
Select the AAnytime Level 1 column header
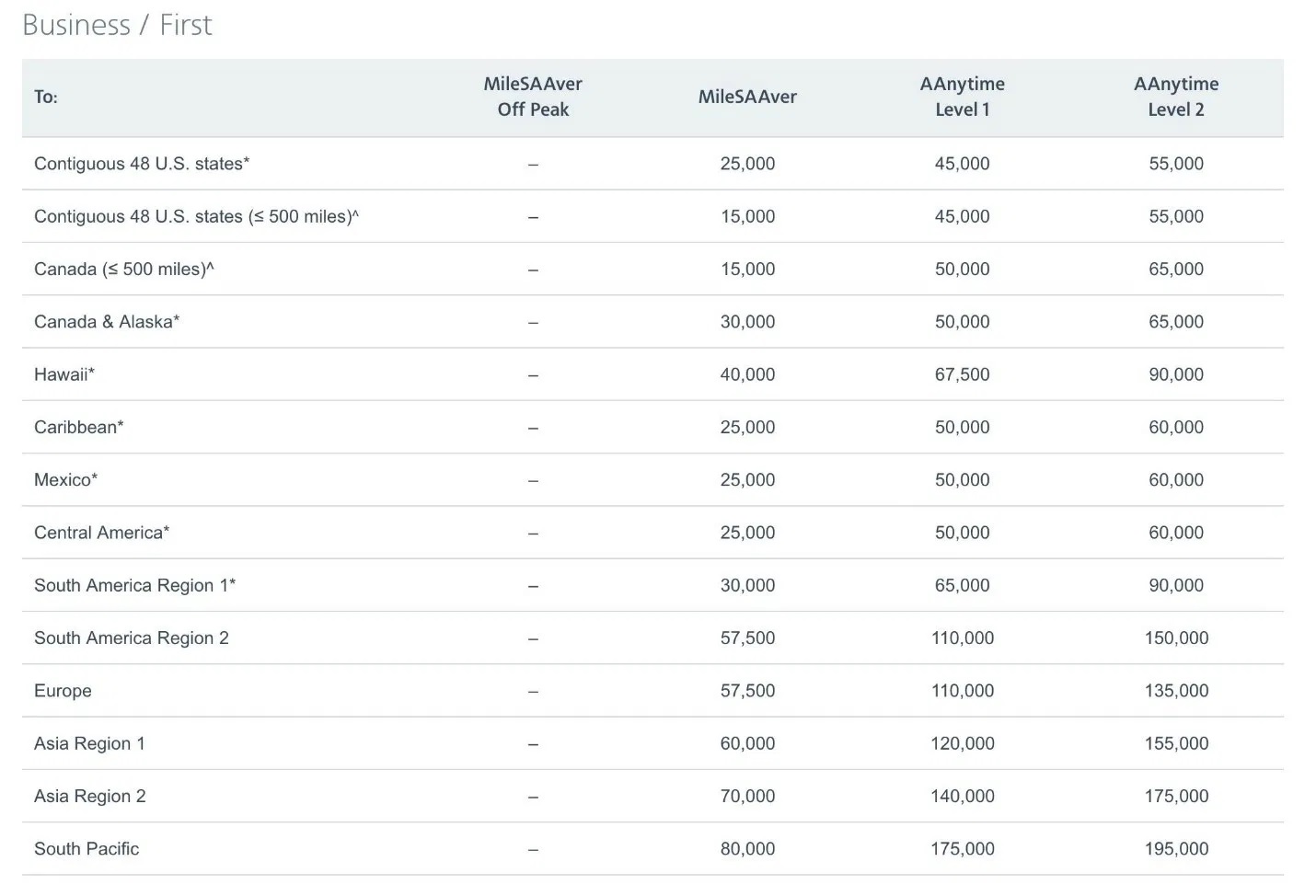pos(962,97)
